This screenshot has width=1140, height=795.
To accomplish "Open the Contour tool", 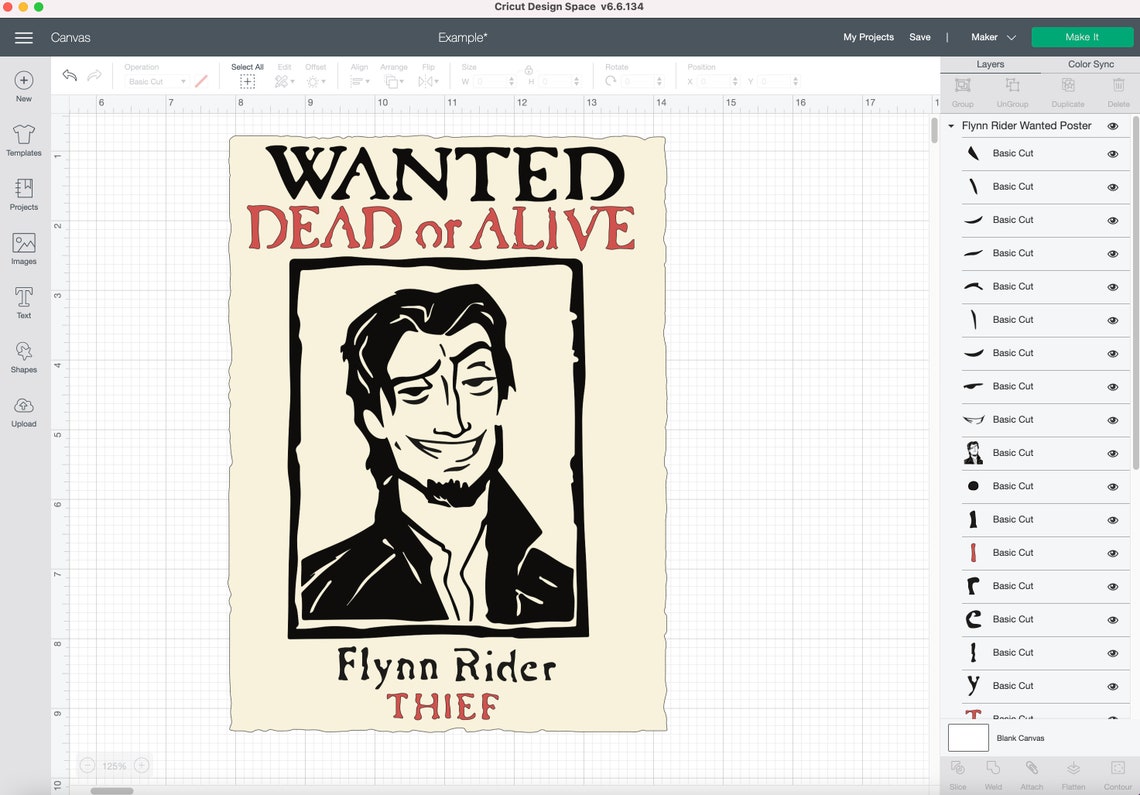I will tap(1118, 770).
